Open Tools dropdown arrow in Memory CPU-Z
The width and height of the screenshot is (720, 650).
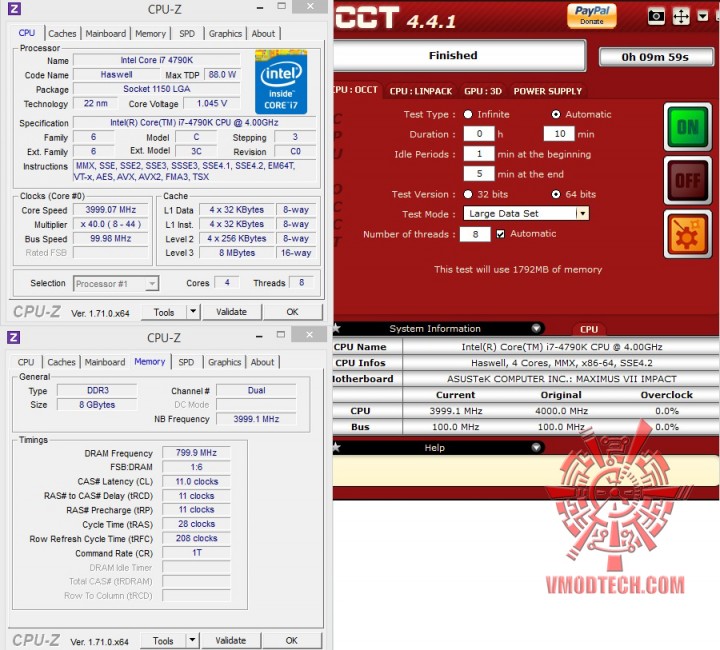[192, 640]
